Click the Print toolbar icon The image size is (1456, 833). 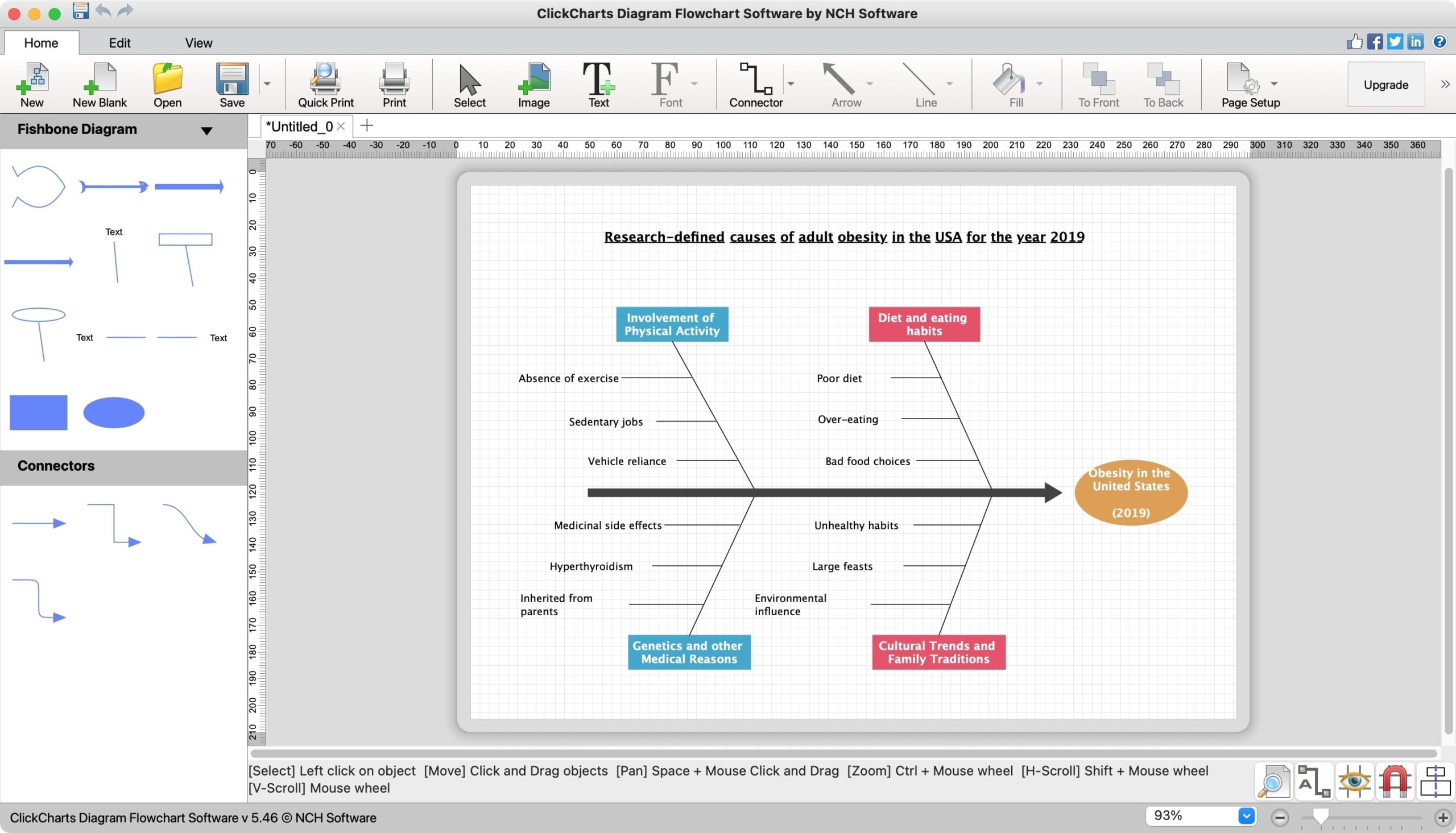coord(394,85)
